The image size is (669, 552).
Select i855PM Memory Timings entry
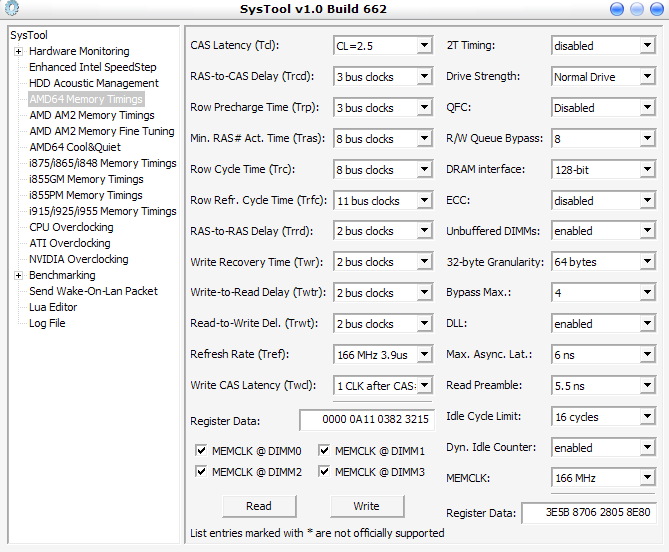coord(85,195)
